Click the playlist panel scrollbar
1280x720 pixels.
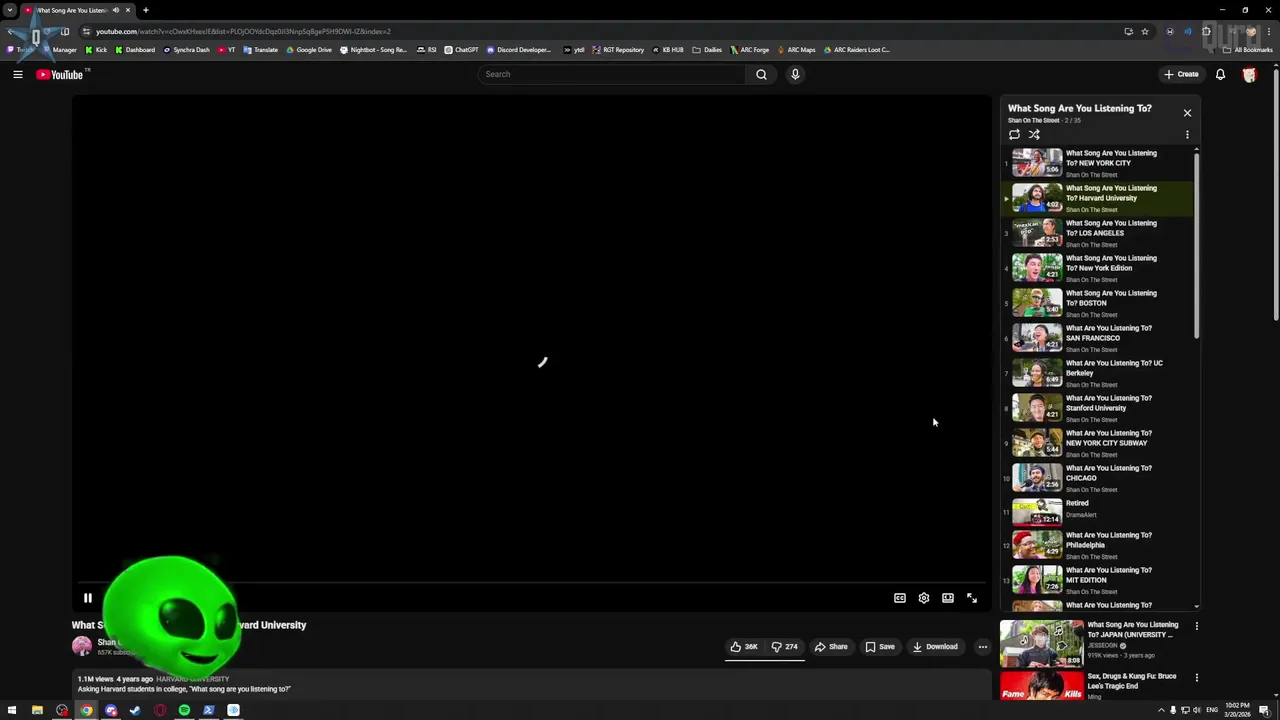pos(1196,245)
